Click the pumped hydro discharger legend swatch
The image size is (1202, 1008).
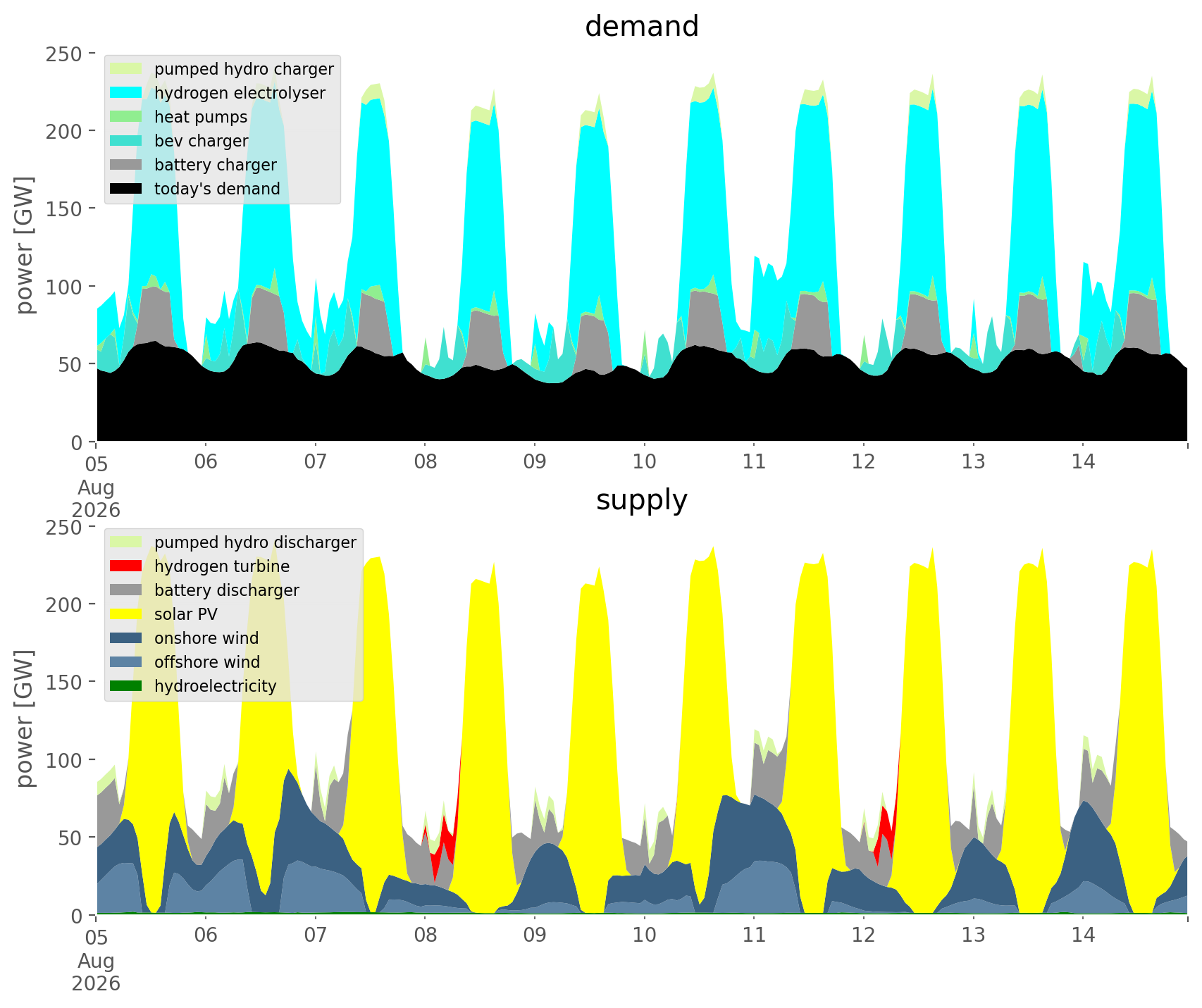point(127,542)
